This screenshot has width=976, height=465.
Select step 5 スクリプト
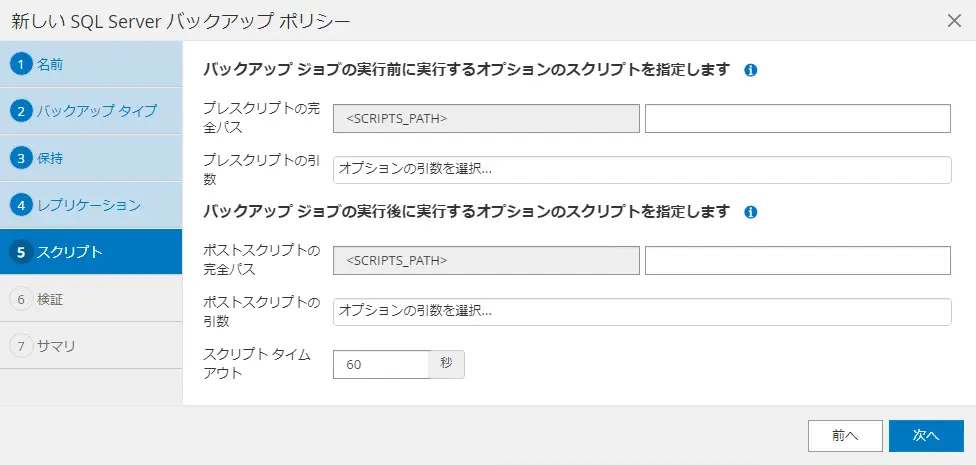pyautogui.click(x=91, y=252)
